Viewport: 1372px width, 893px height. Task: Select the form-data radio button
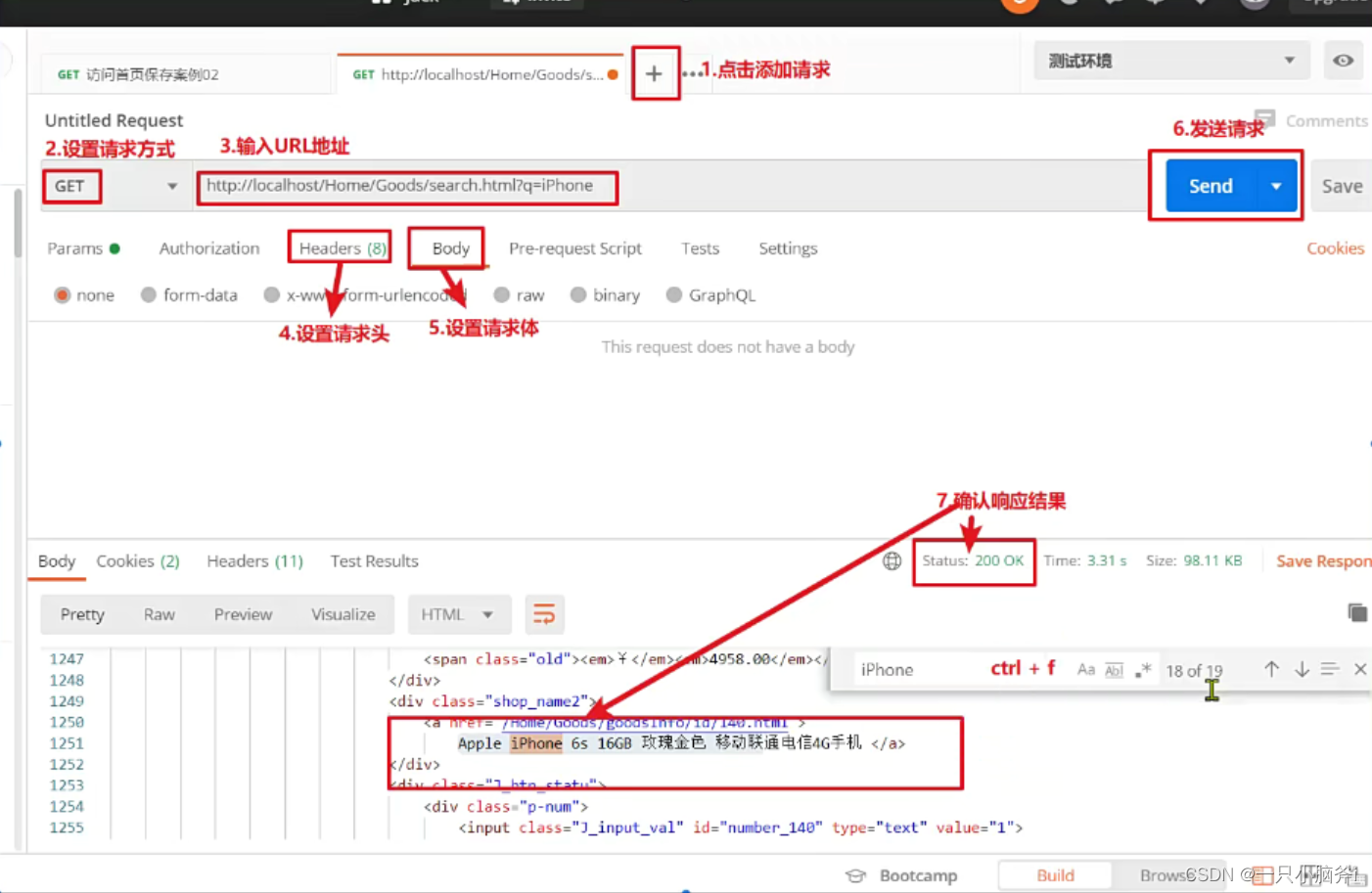click(149, 294)
